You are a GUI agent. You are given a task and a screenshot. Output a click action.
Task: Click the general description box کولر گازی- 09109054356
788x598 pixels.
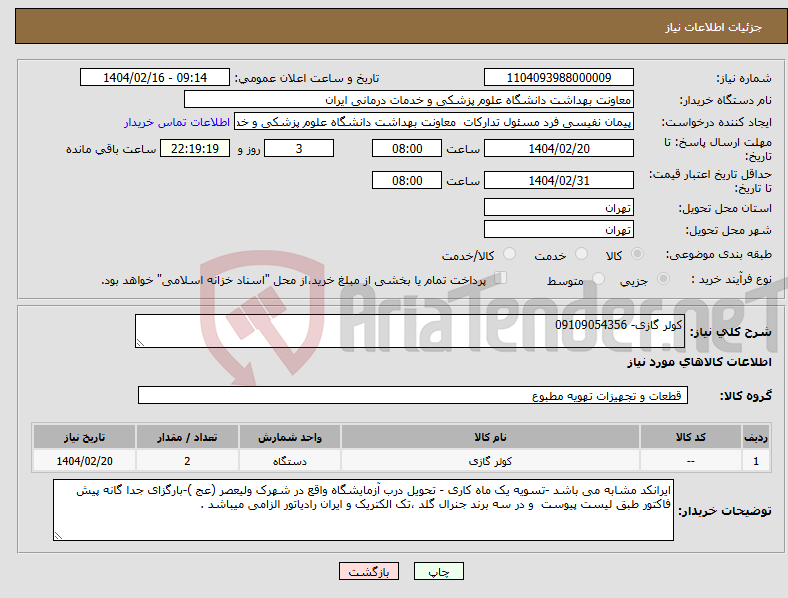pyautogui.click(x=410, y=331)
